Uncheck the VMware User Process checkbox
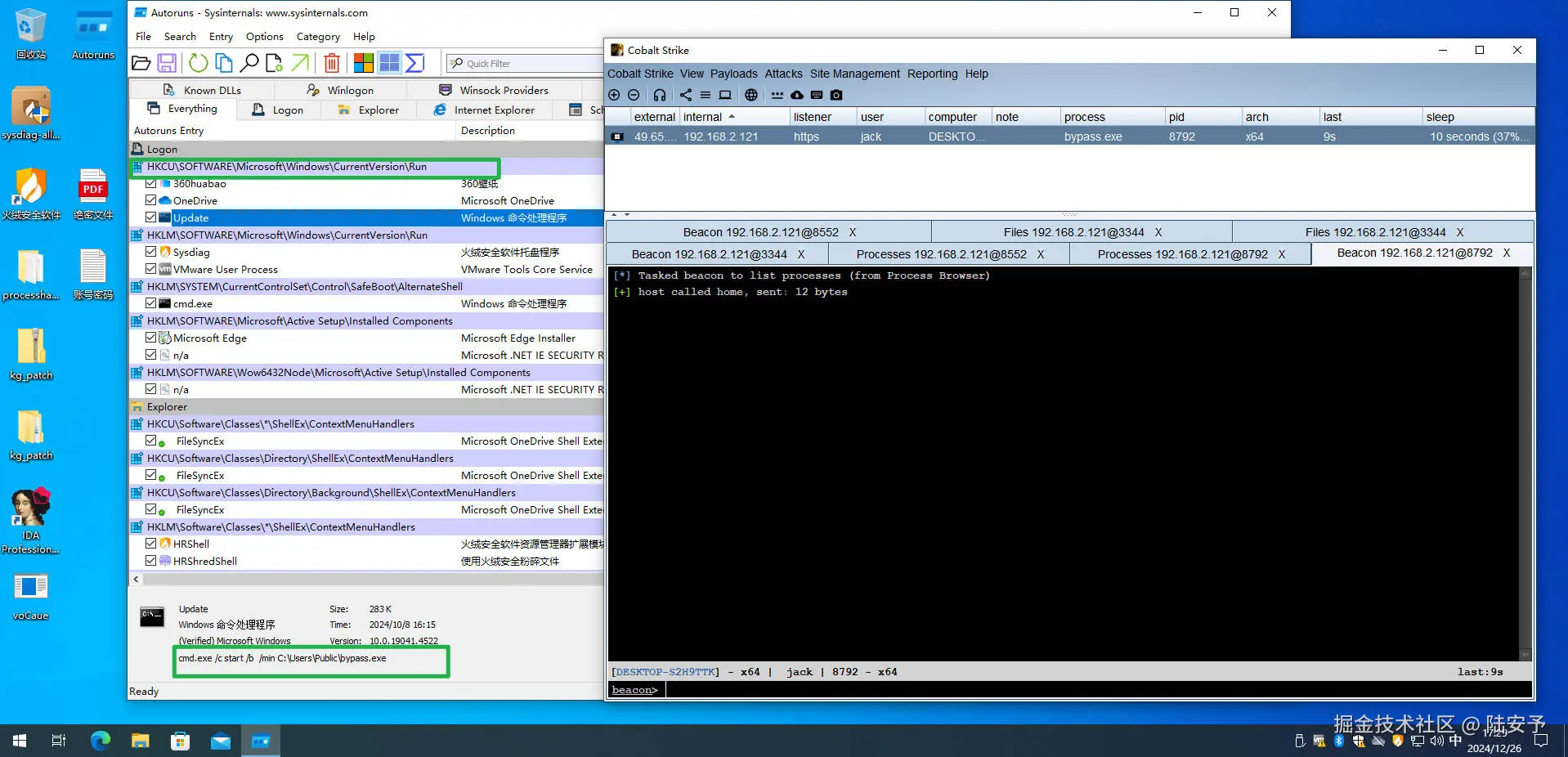1568x757 pixels. click(x=151, y=269)
